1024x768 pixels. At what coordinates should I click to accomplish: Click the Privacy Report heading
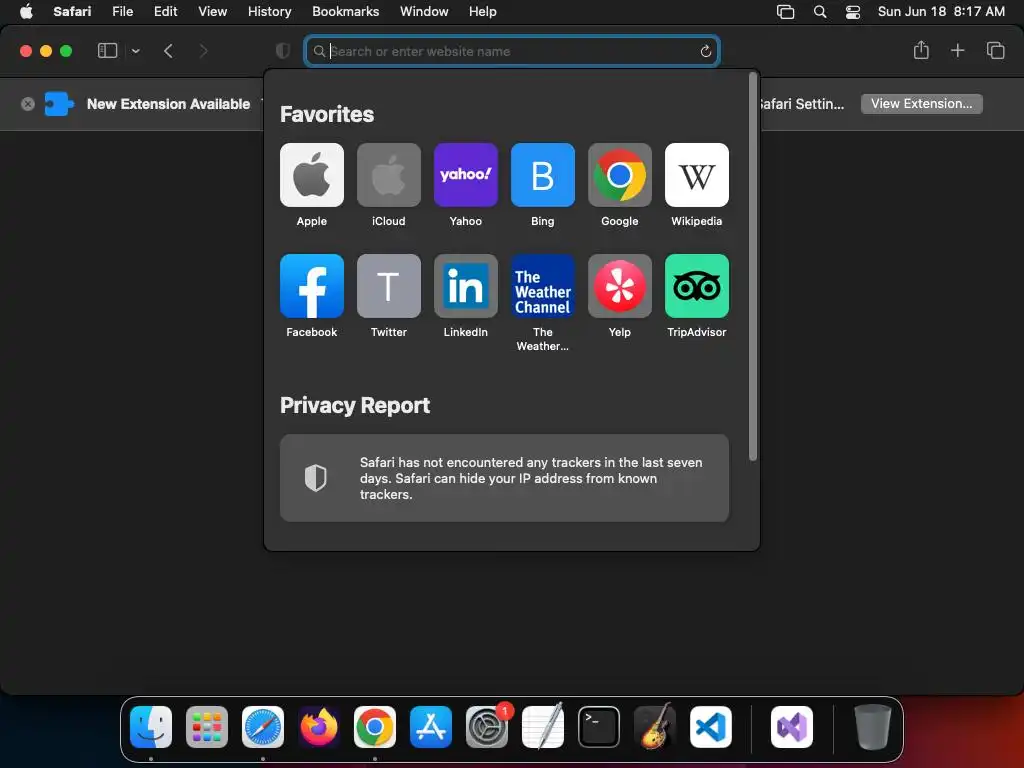(355, 406)
